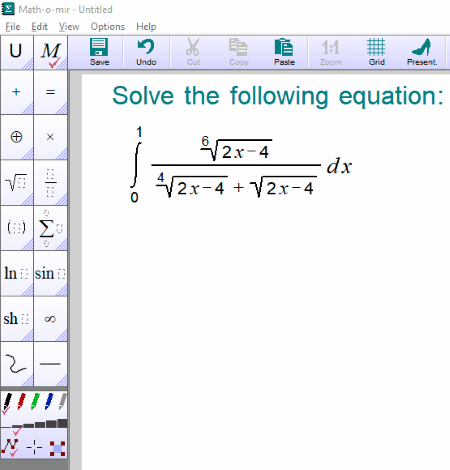Screen dimensions: 450x470
Task: Choose the red pen color
Action: pyautogui.click(x=21, y=402)
